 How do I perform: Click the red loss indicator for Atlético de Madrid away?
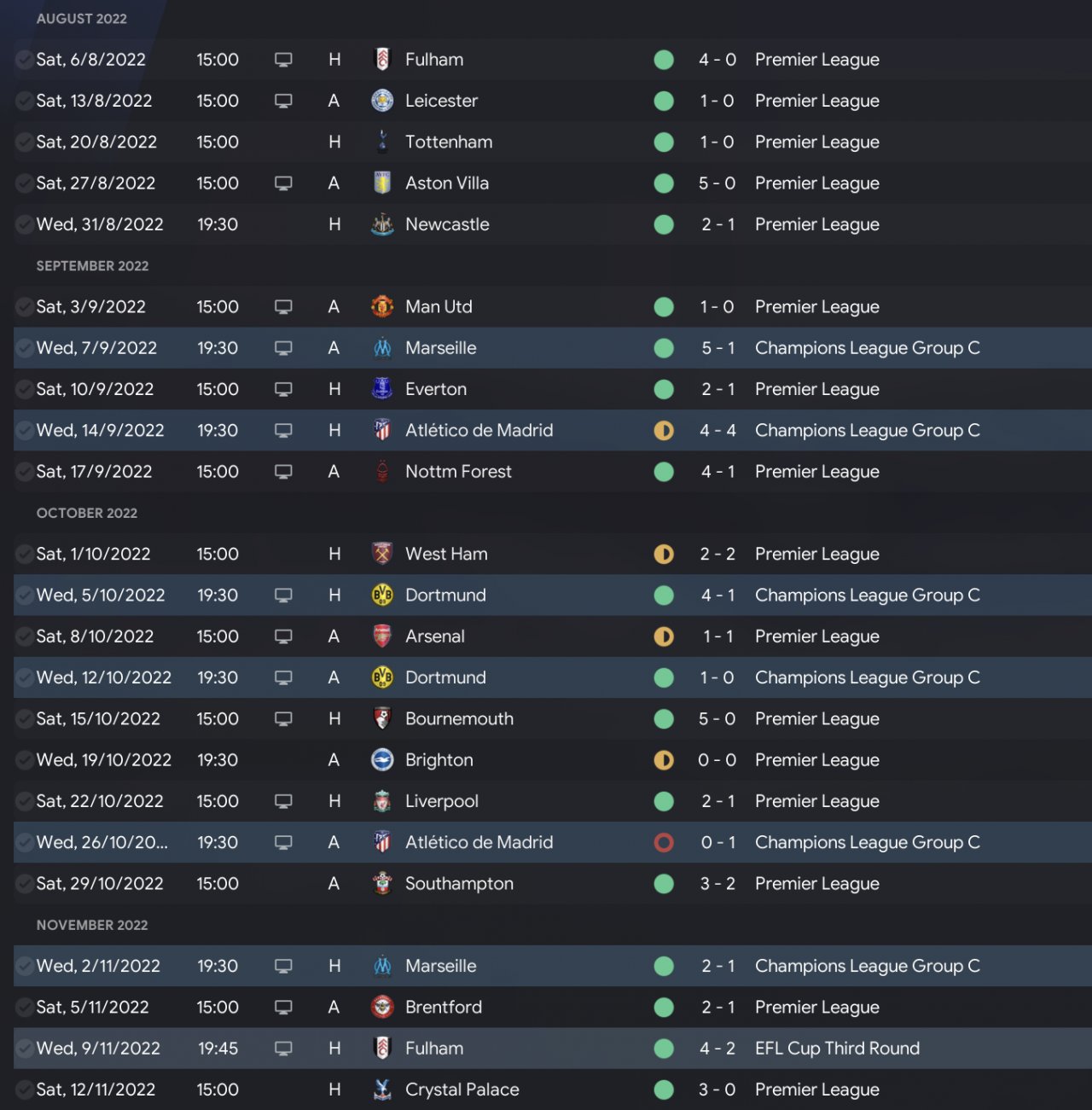point(664,843)
